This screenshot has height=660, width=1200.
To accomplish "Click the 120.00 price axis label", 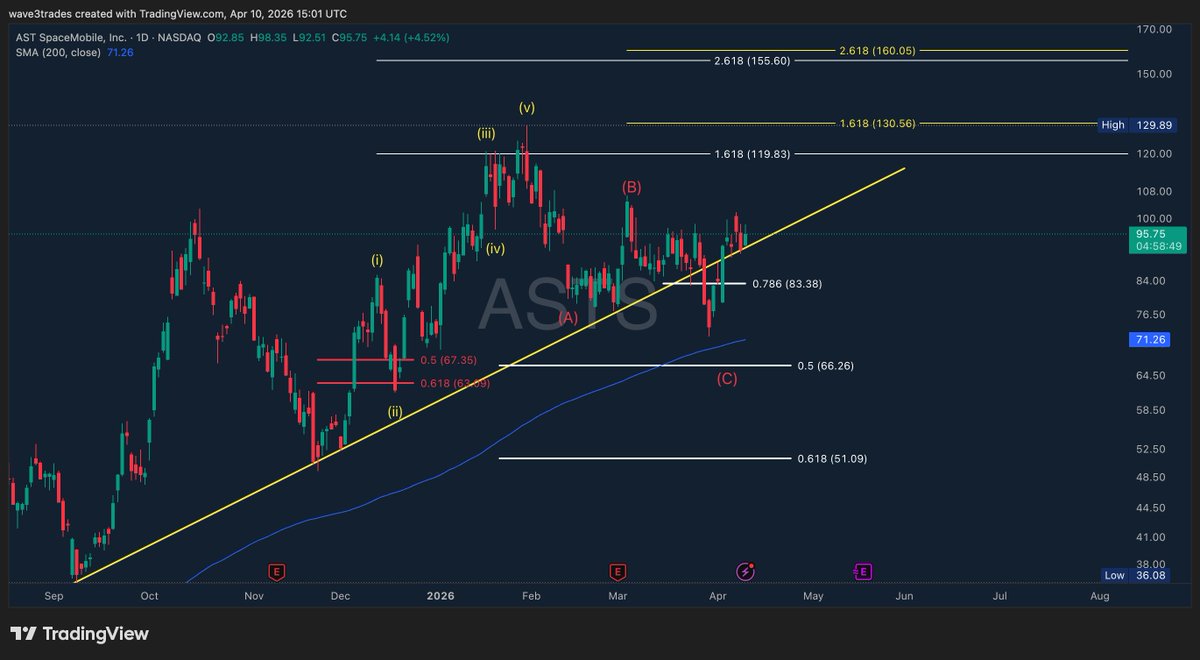I will click(1154, 154).
